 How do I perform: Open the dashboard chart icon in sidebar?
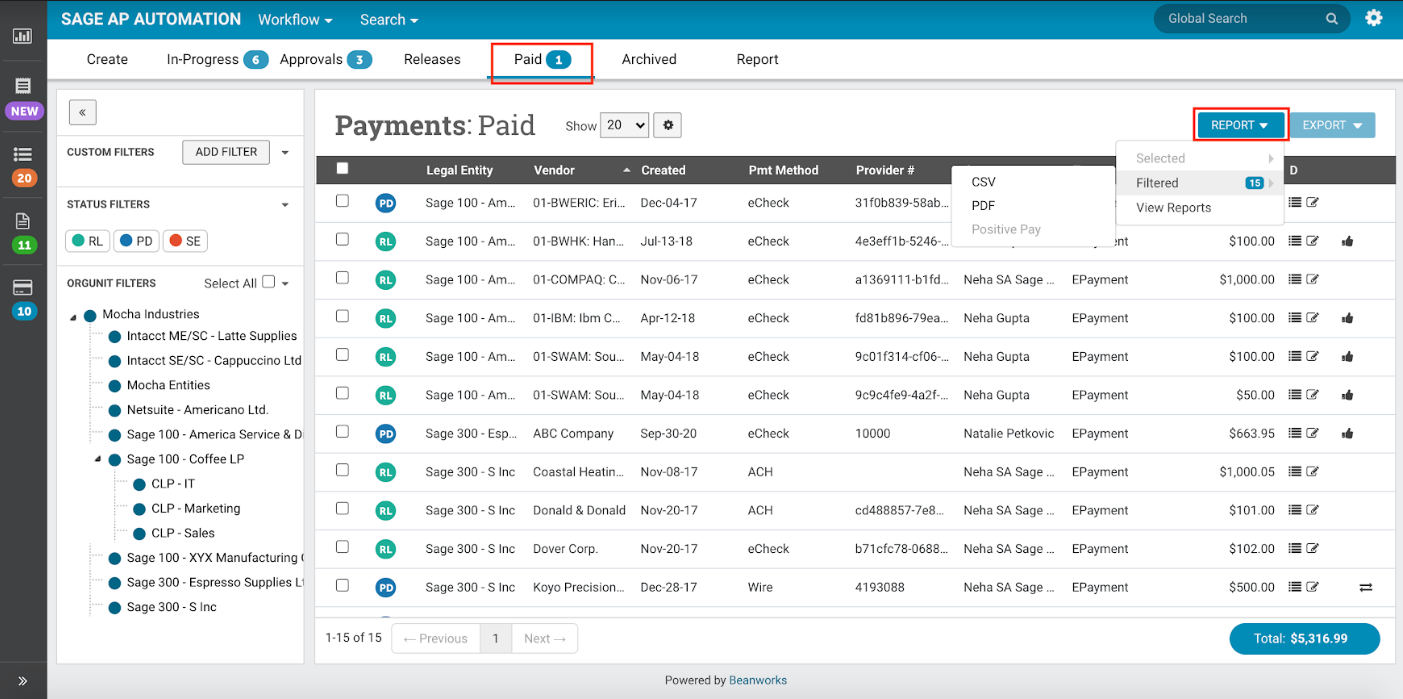[x=22, y=36]
